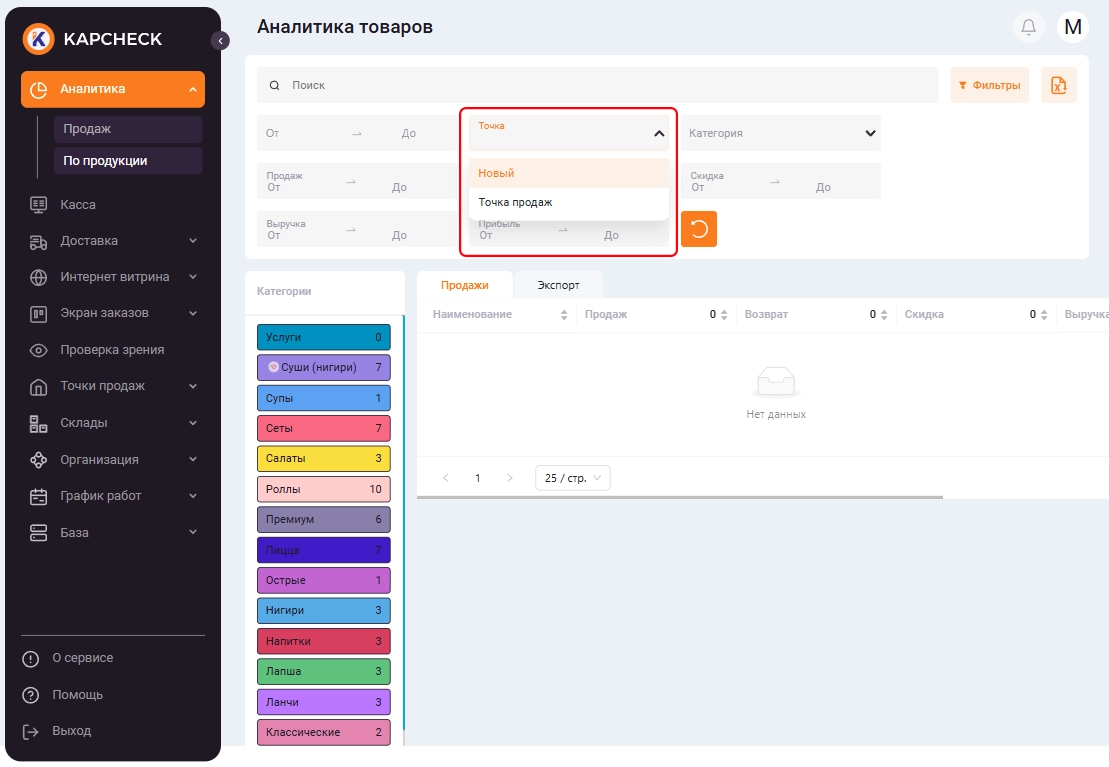This screenshot has width=1109, height=767.
Task: Open the 25 / стр. page size dropdown
Action: [572, 478]
